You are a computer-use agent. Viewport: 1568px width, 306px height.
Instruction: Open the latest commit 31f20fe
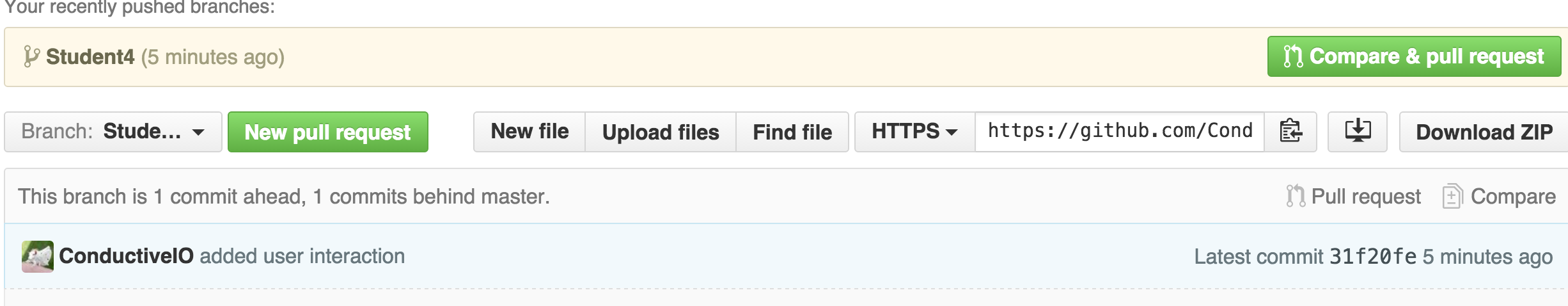[1372, 257]
